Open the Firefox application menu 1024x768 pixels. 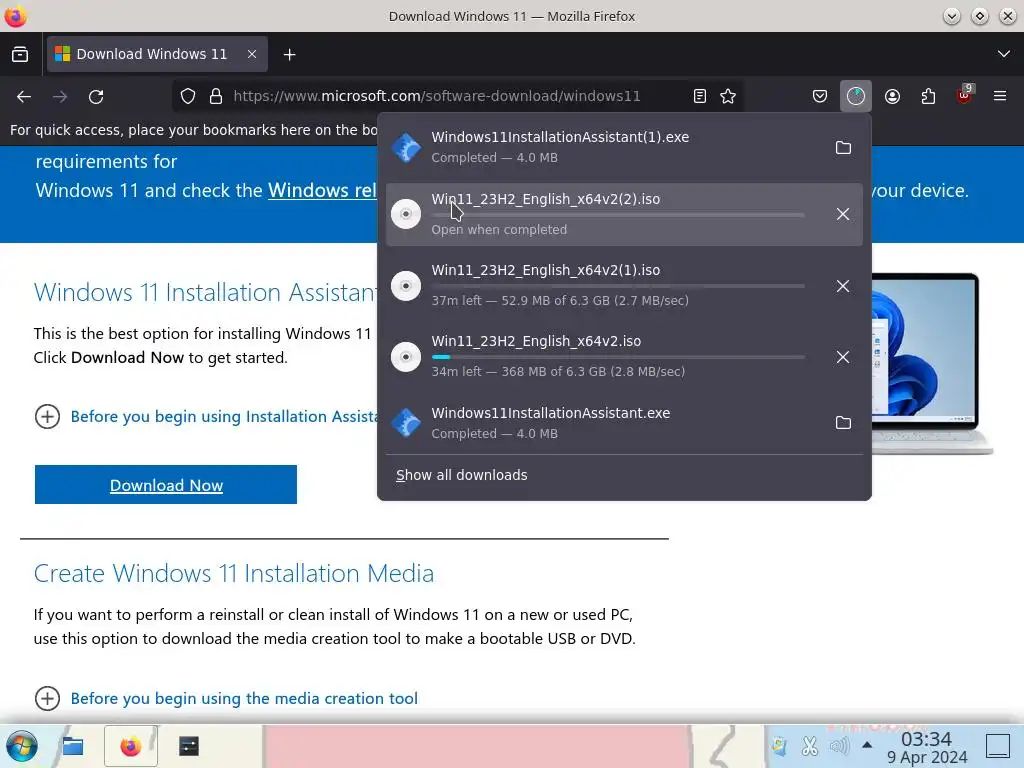pos(1000,97)
